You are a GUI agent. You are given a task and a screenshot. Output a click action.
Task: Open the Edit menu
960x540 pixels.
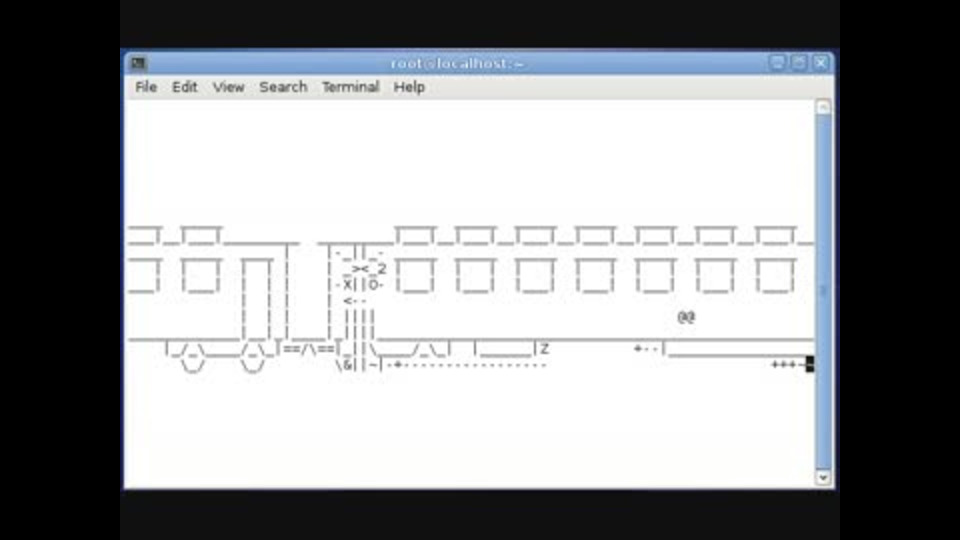184,87
